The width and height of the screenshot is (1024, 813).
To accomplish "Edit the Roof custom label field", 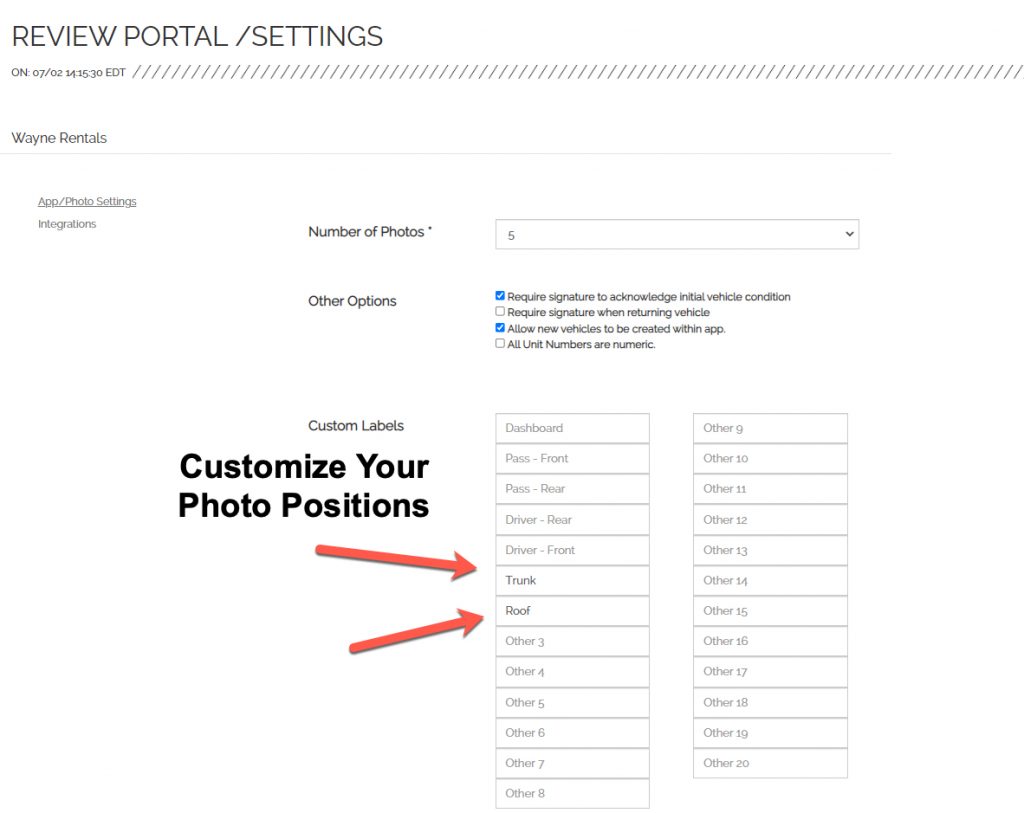I will pyautogui.click(x=573, y=611).
